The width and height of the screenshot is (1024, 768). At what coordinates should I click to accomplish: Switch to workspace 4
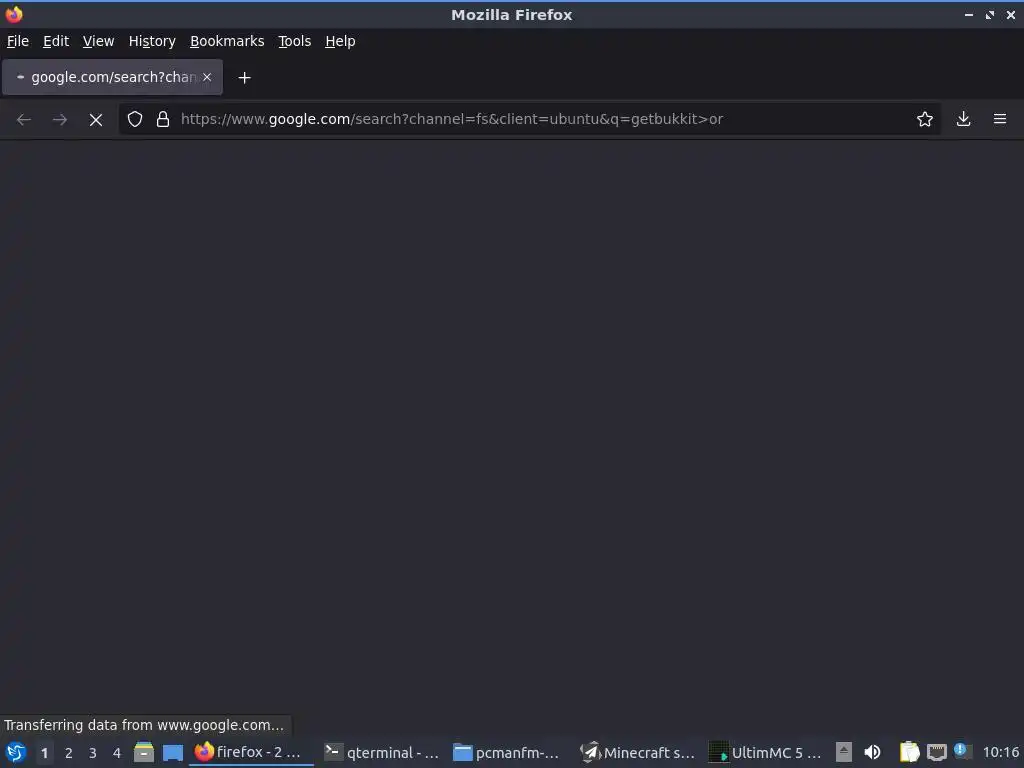[117, 753]
